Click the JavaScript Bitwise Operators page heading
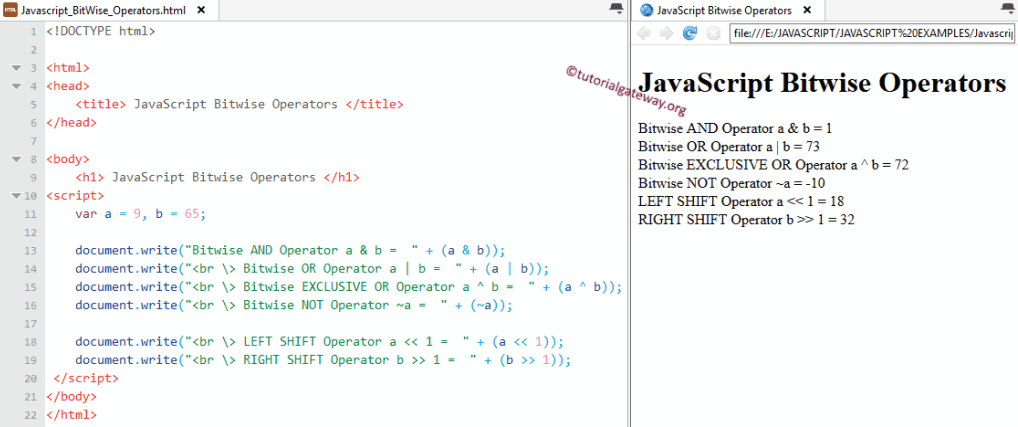Viewport: 1018px width, 427px height. pos(823,83)
